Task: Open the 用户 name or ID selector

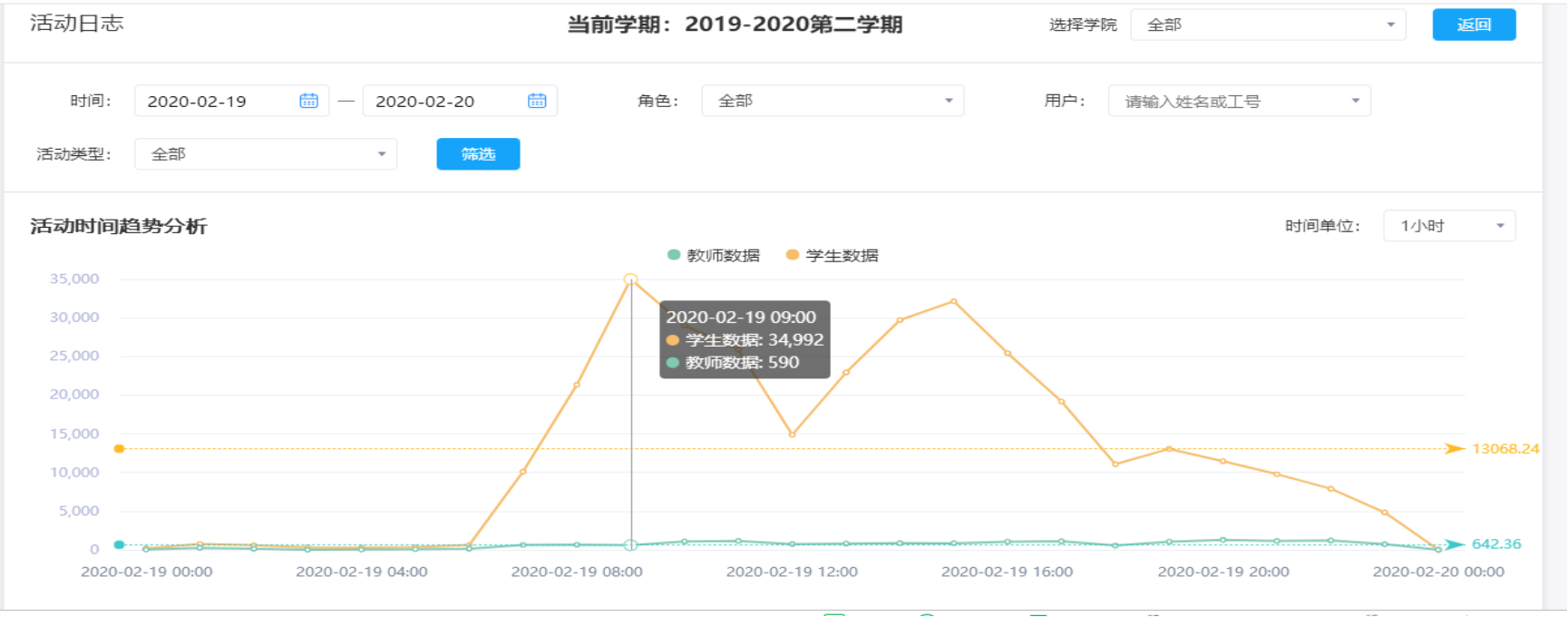Action: [x=1238, y=101]
